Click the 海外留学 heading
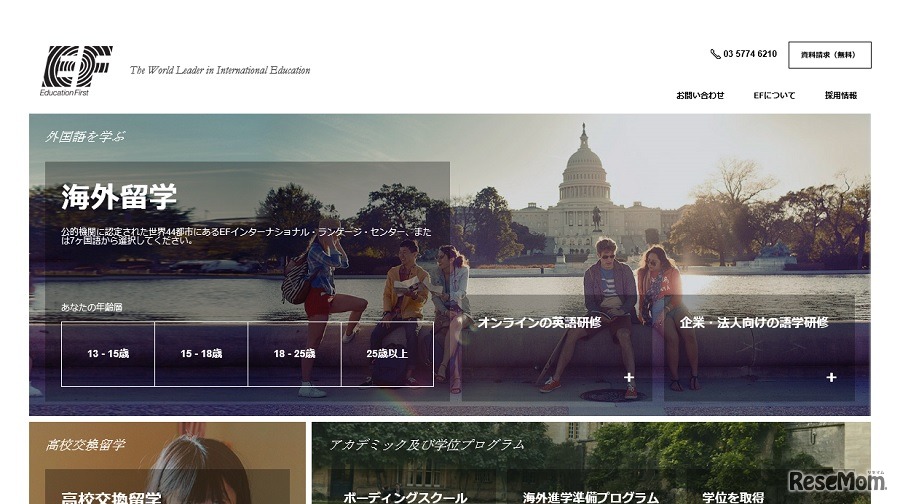 119,197
